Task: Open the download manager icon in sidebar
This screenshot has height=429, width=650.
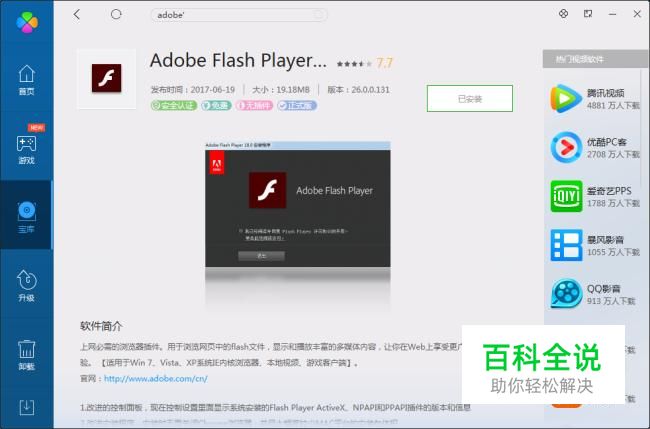Action: (x=27, y=407)
